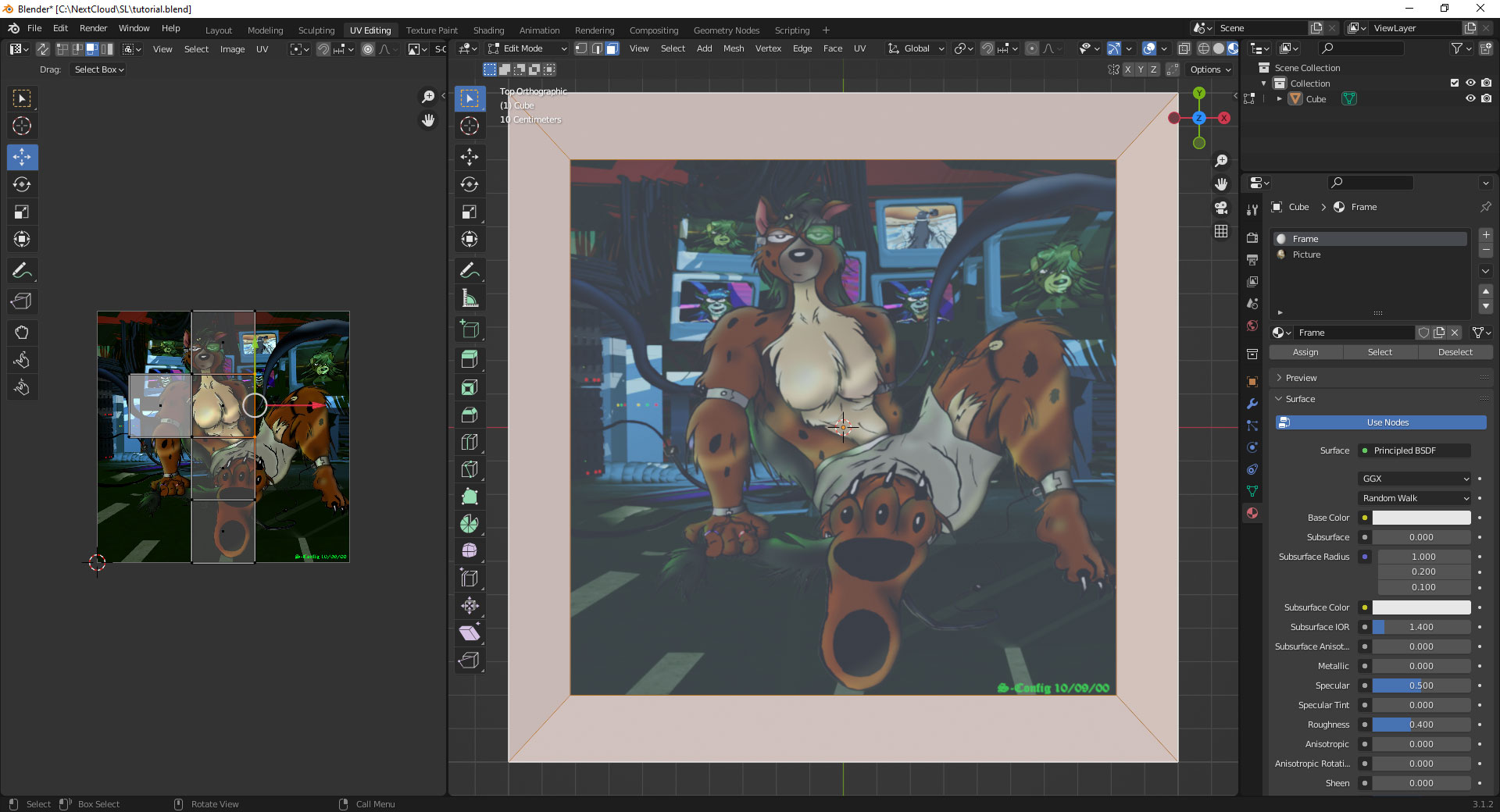
Task: Pick the Shrink/Fatten tool
Action: click(470, 606)
